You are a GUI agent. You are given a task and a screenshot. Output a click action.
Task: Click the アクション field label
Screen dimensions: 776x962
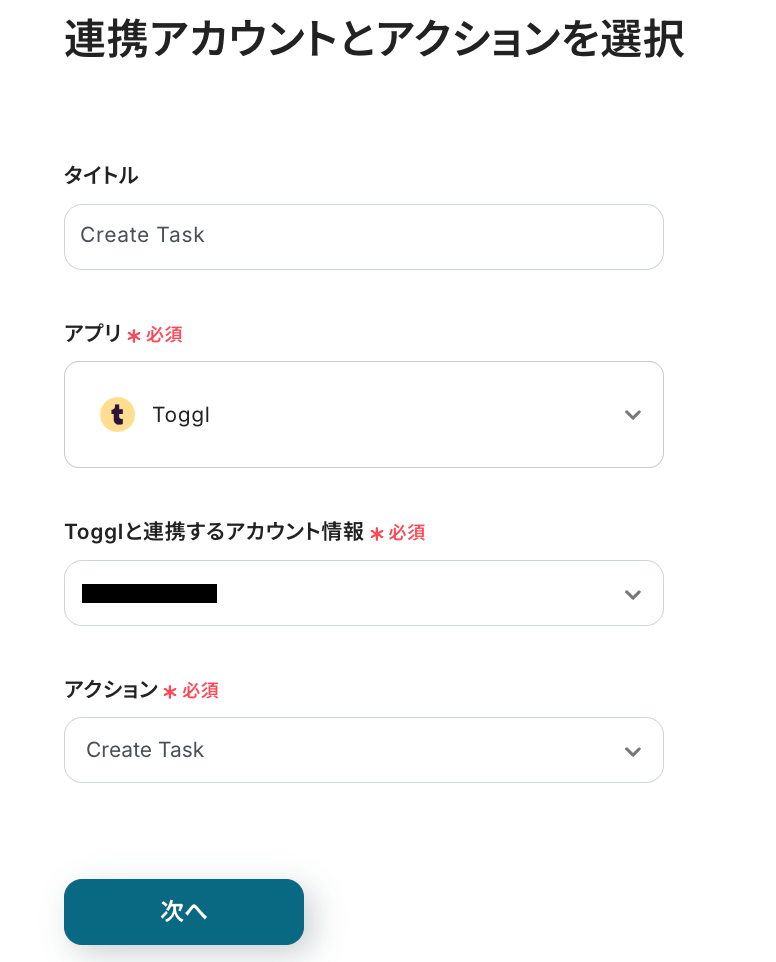click(111, 690)
